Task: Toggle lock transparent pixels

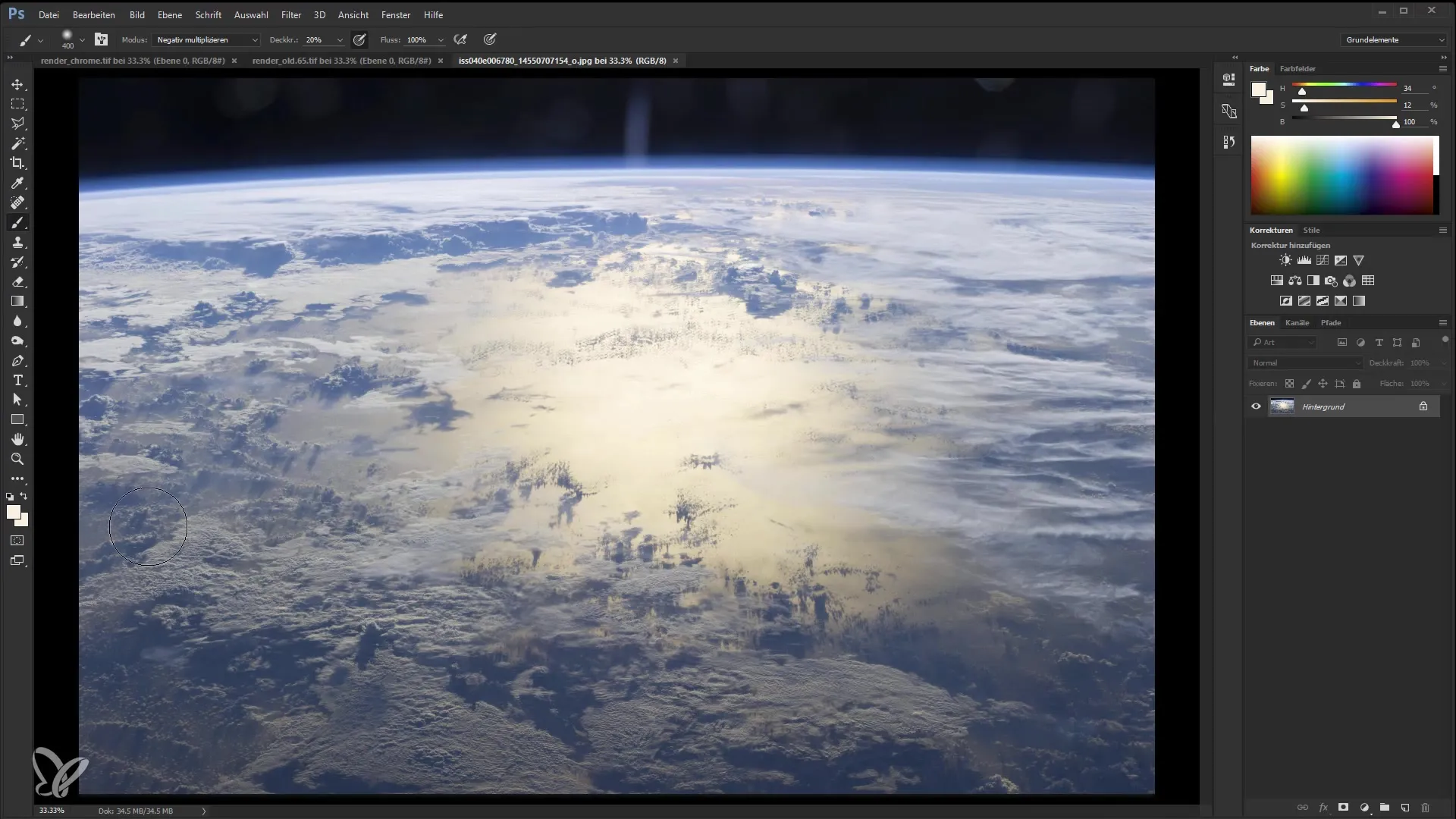Action: pos(1289,384)
